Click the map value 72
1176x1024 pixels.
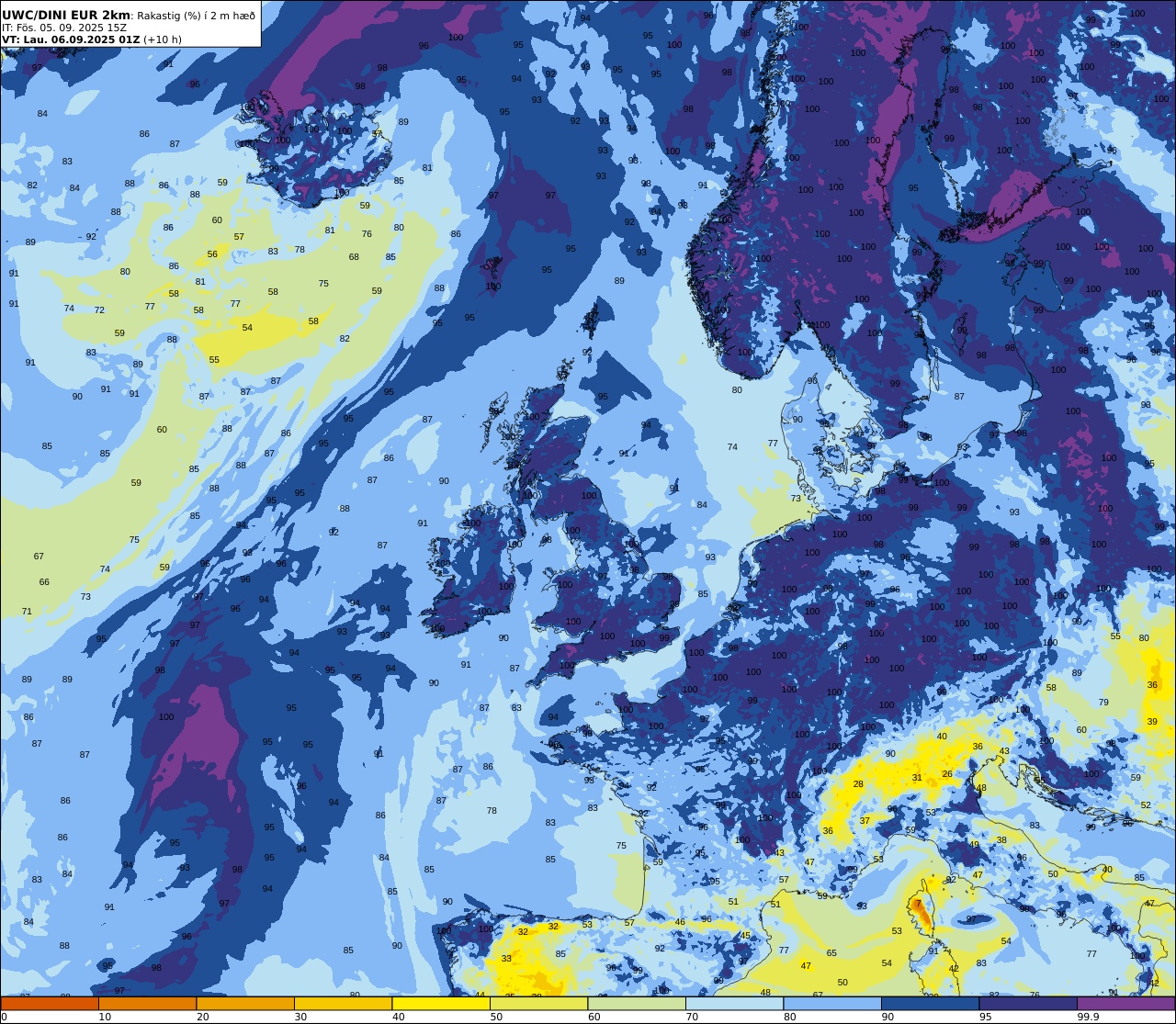(x=99, y=310)
